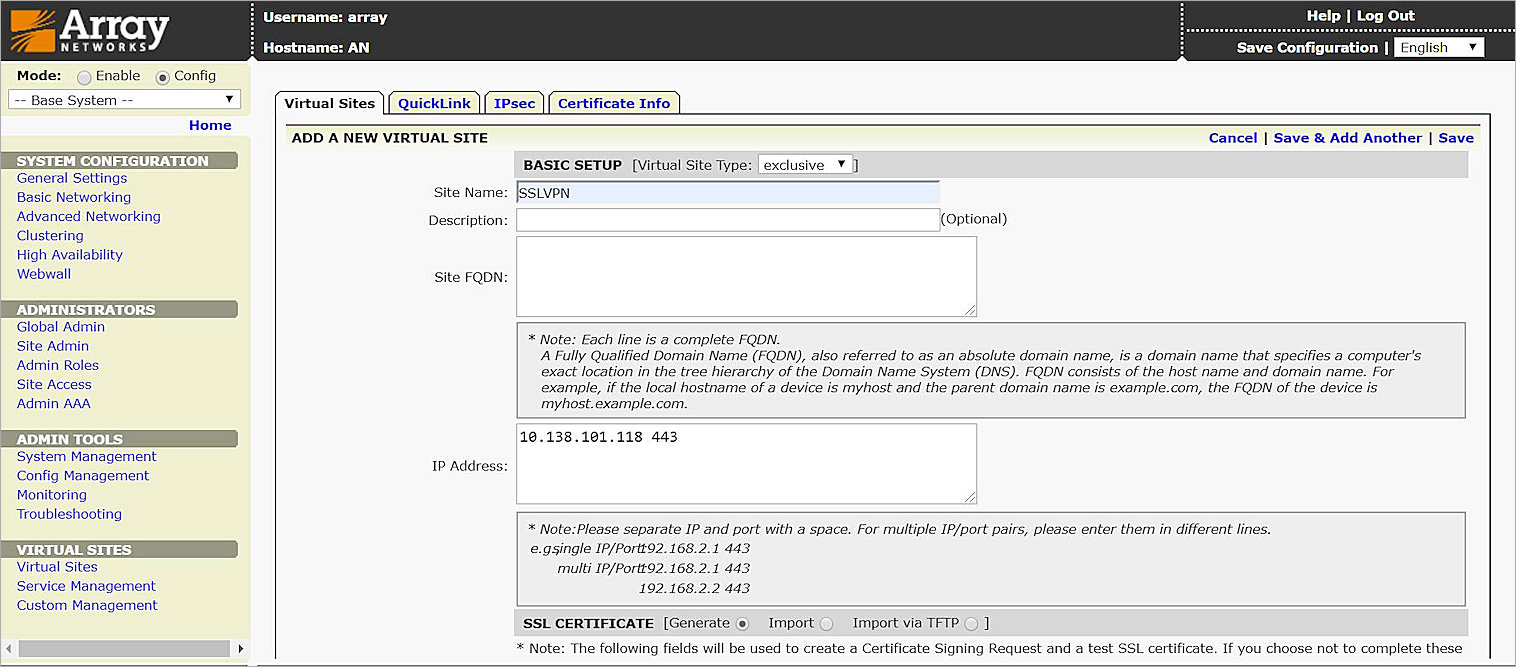Click inside the Description field
This screenshot has width=1516, height=667.
[x=727, y=218]
